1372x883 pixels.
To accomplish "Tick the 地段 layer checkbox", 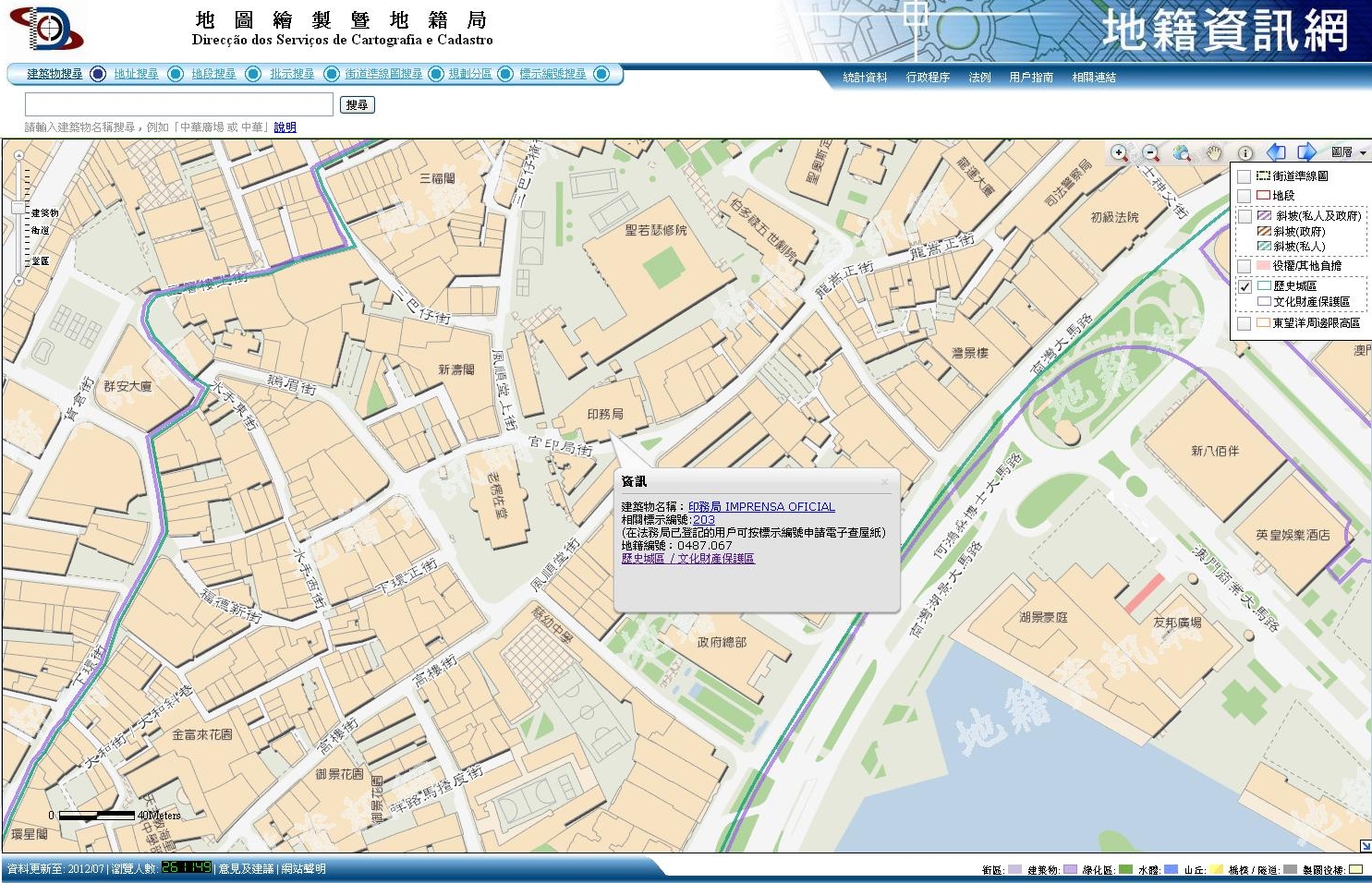I will click(1244, 196).
